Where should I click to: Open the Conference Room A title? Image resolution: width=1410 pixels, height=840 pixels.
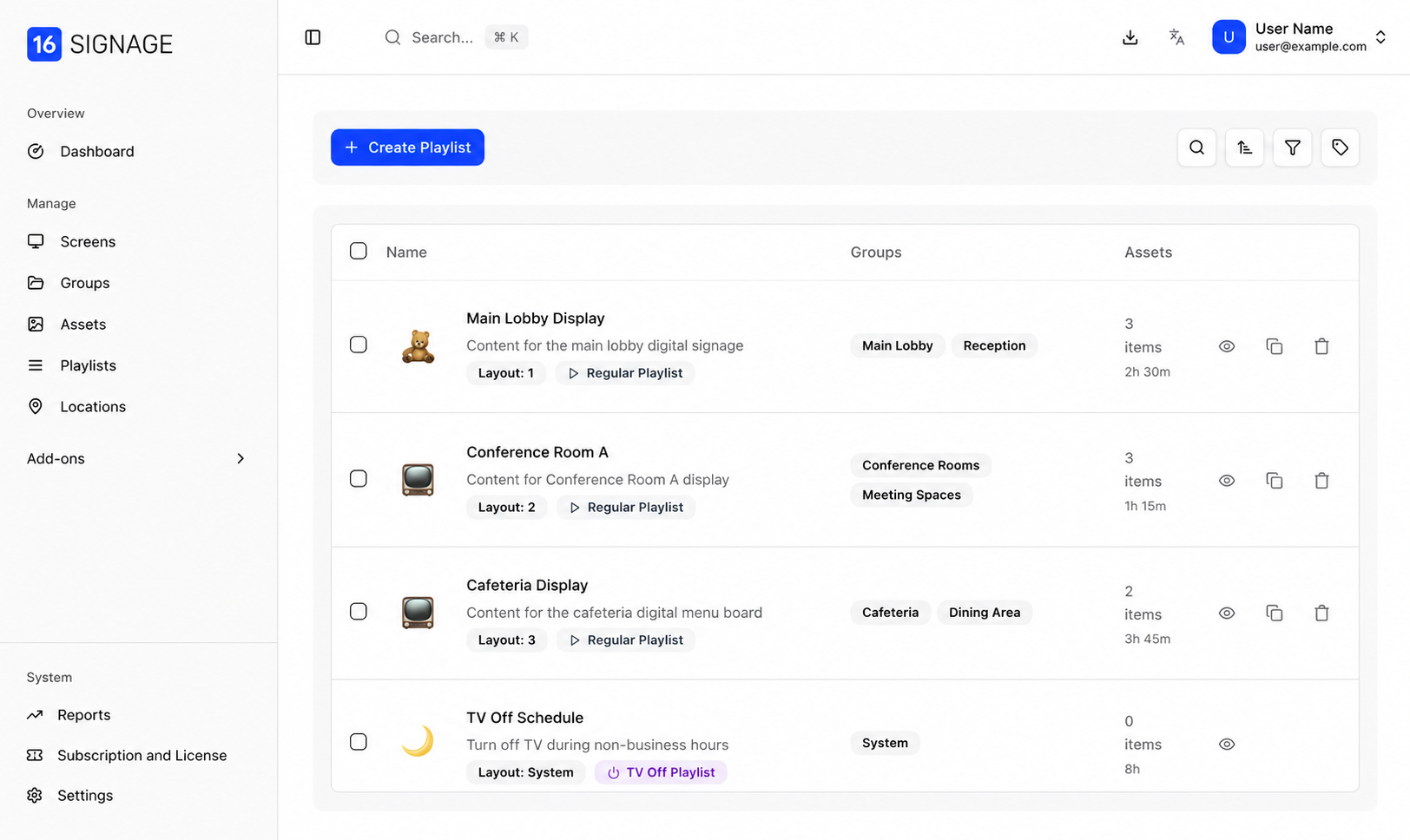tap(537, 452)
